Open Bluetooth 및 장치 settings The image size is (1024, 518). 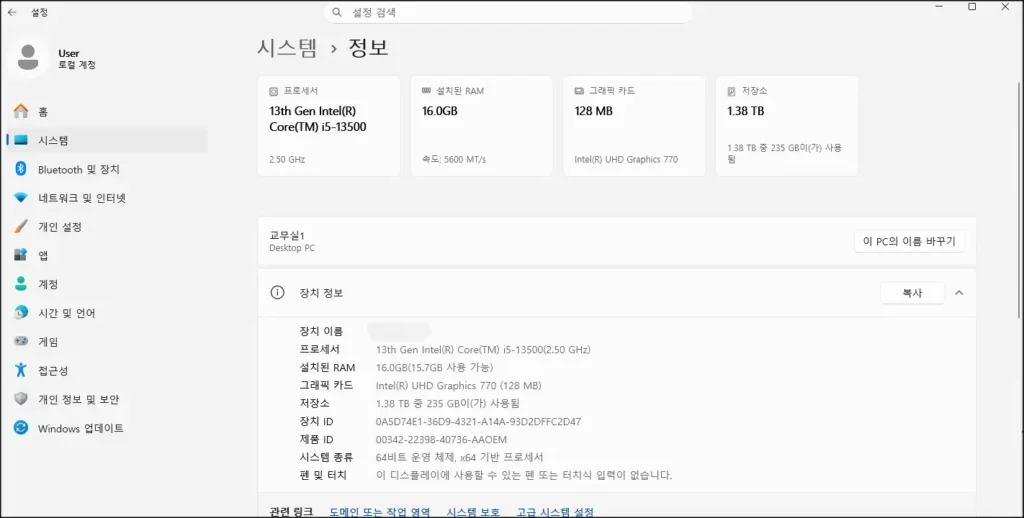[x=107, y=169]
